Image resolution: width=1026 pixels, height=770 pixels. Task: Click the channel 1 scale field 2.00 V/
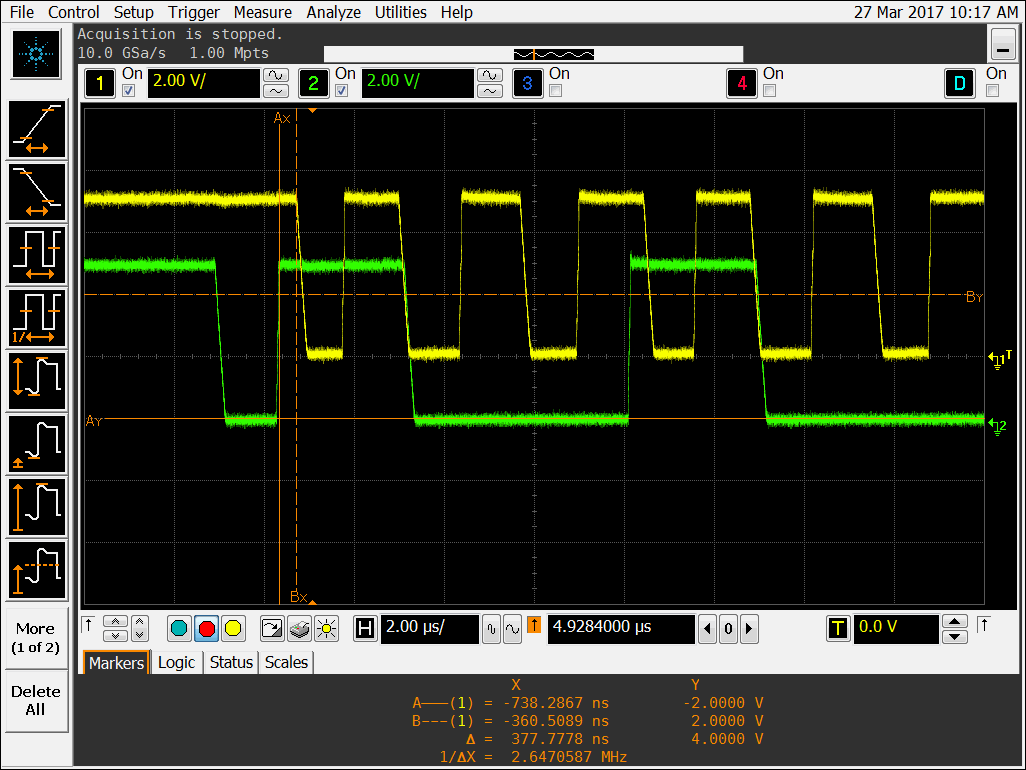tap(203, 82)
